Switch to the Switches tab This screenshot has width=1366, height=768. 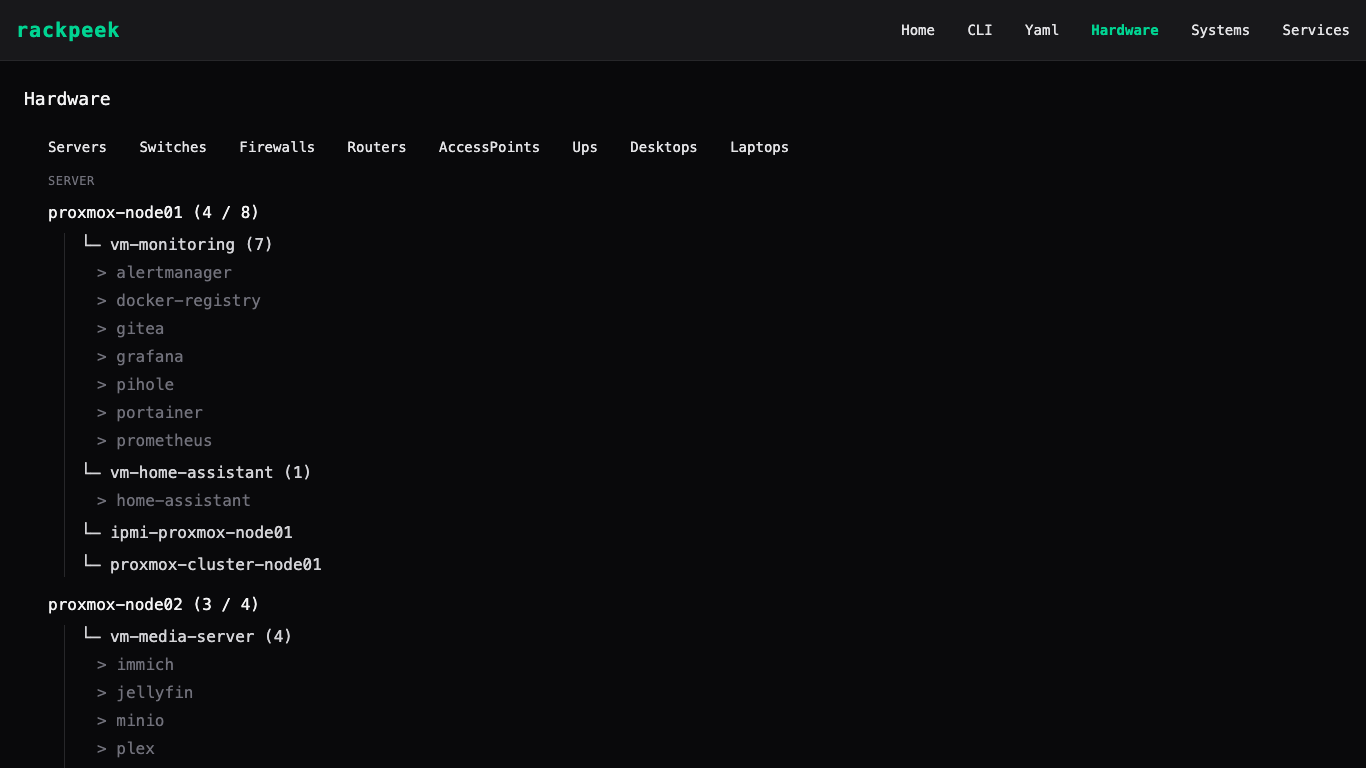coord(172,147)
